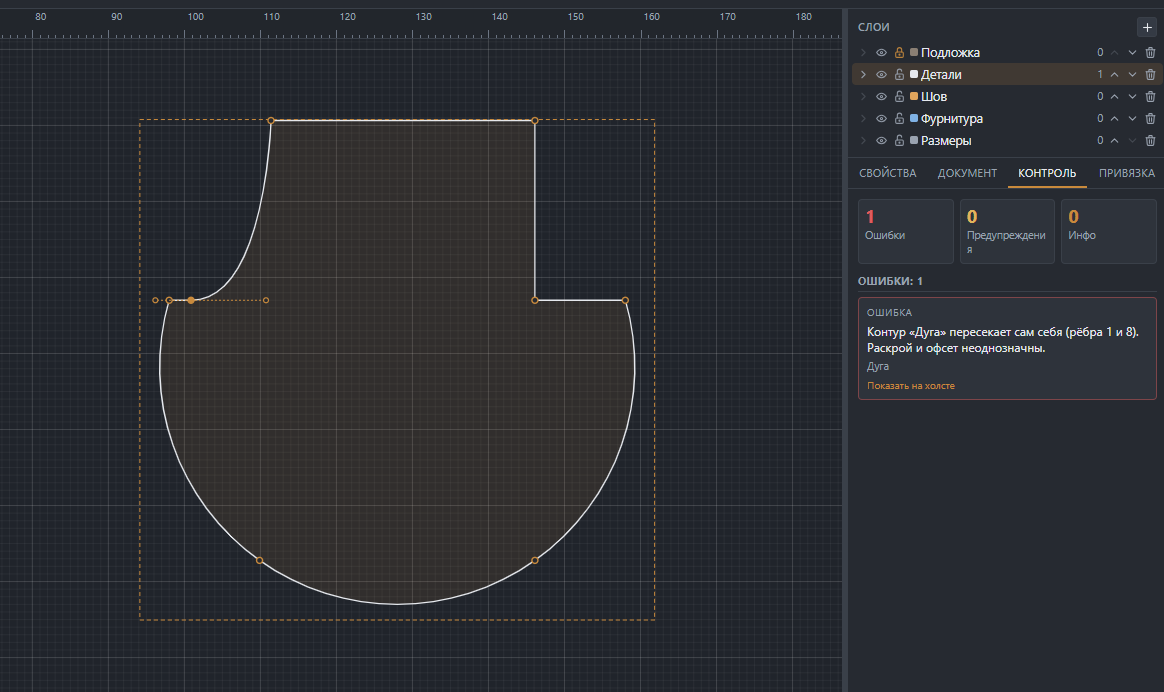Click the 'ОШИБКИ: 1' section heading
1164x692 pixels.
890,281
